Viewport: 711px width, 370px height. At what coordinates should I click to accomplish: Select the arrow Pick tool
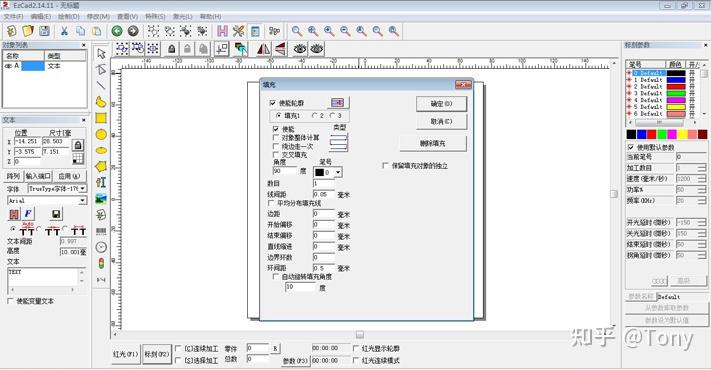101,53
